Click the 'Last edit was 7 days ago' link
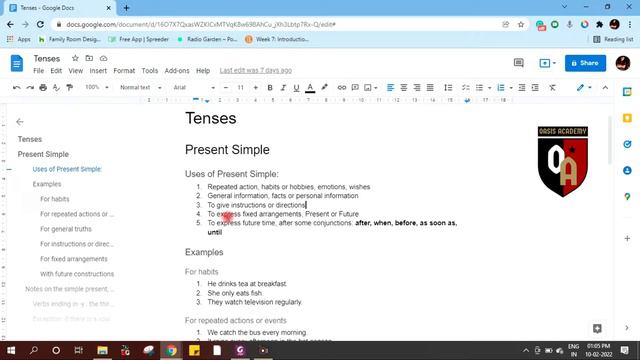 tap(256, 71)
